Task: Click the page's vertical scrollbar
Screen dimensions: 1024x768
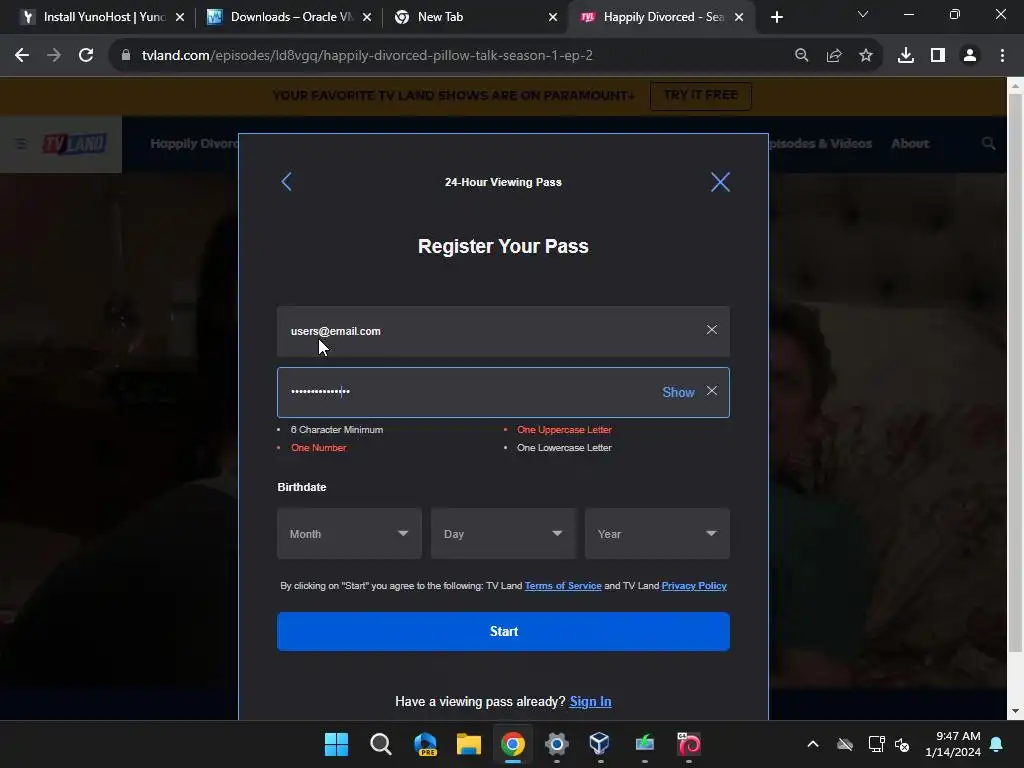Action: click(x=1015, y=372)
